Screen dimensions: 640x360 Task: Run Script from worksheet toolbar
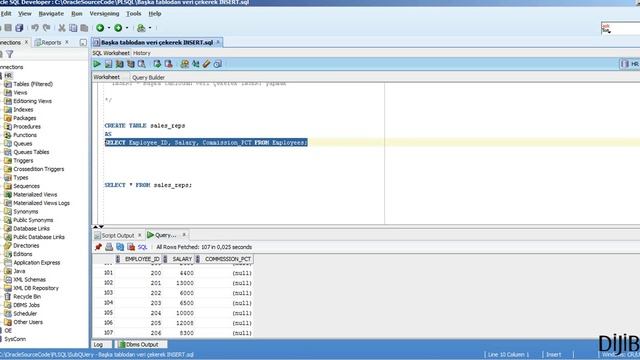[108, 64]
